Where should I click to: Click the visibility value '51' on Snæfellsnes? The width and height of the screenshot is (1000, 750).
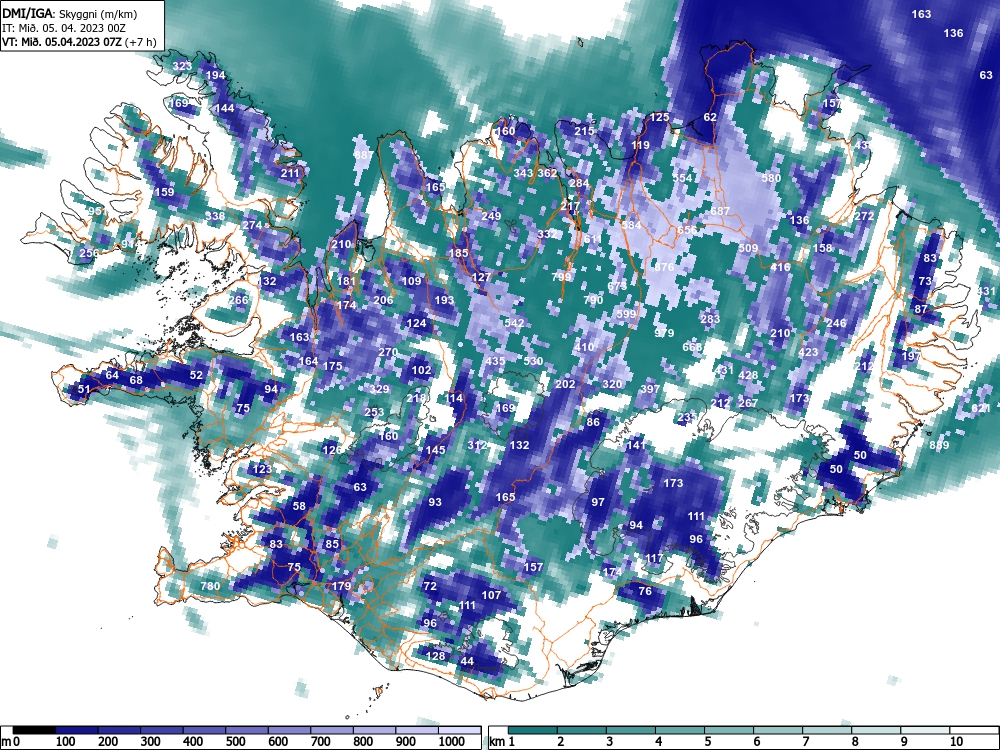click(84, 390)
